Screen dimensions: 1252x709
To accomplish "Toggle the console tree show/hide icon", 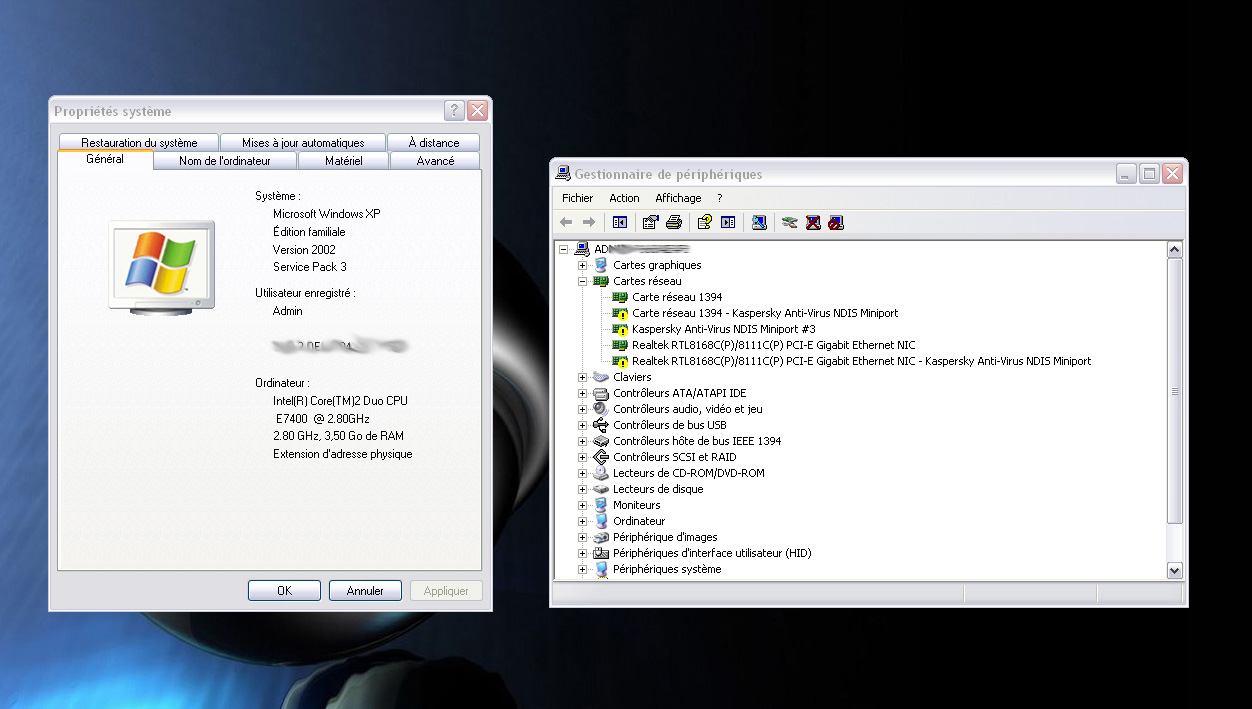I will pos(620,222).
